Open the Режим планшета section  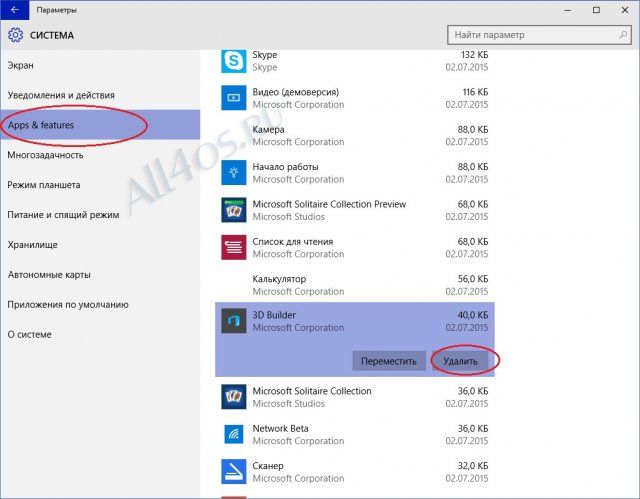100,185
